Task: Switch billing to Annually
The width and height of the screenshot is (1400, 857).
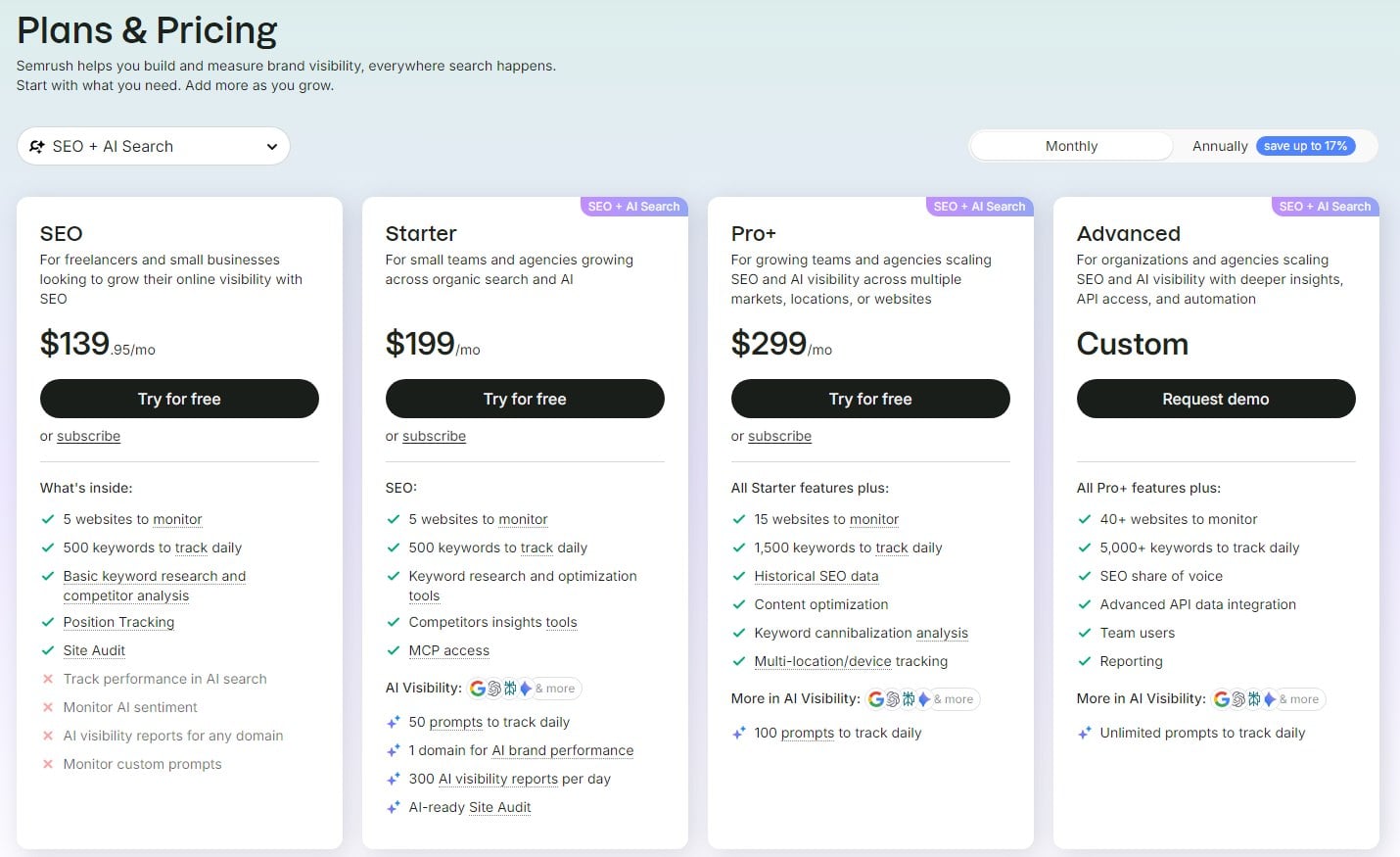Action: 1220,146
